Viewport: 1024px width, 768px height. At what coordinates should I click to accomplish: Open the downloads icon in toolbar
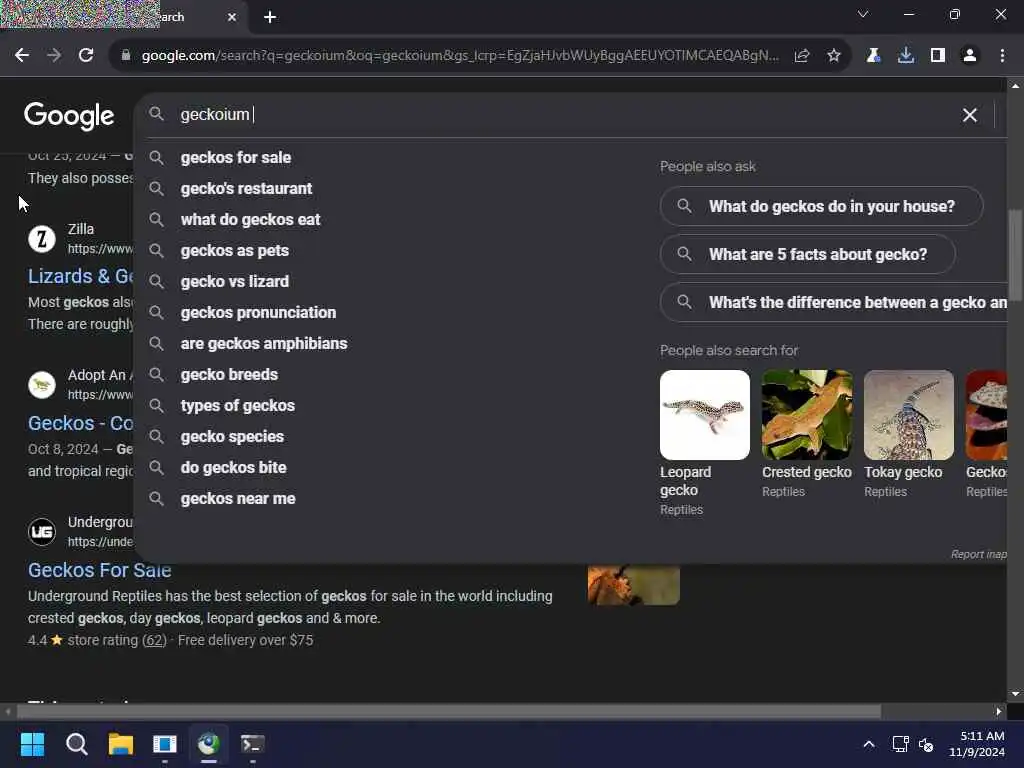906,56
